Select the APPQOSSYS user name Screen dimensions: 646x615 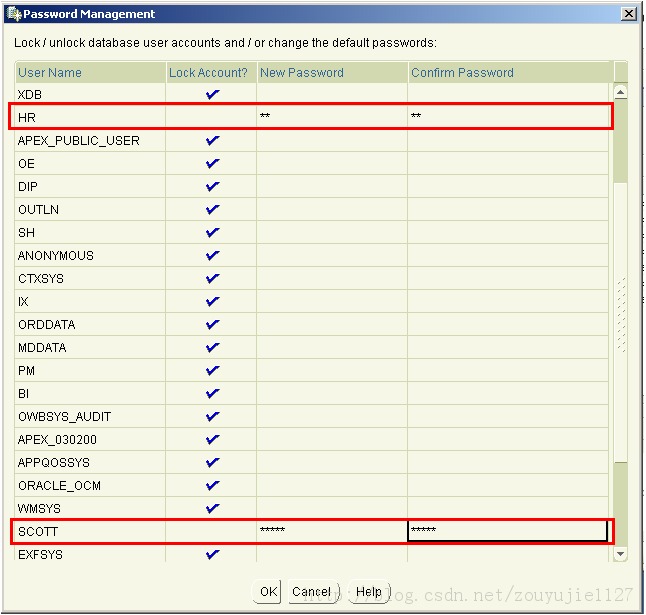pyautogui.click(x=54, y=463)
